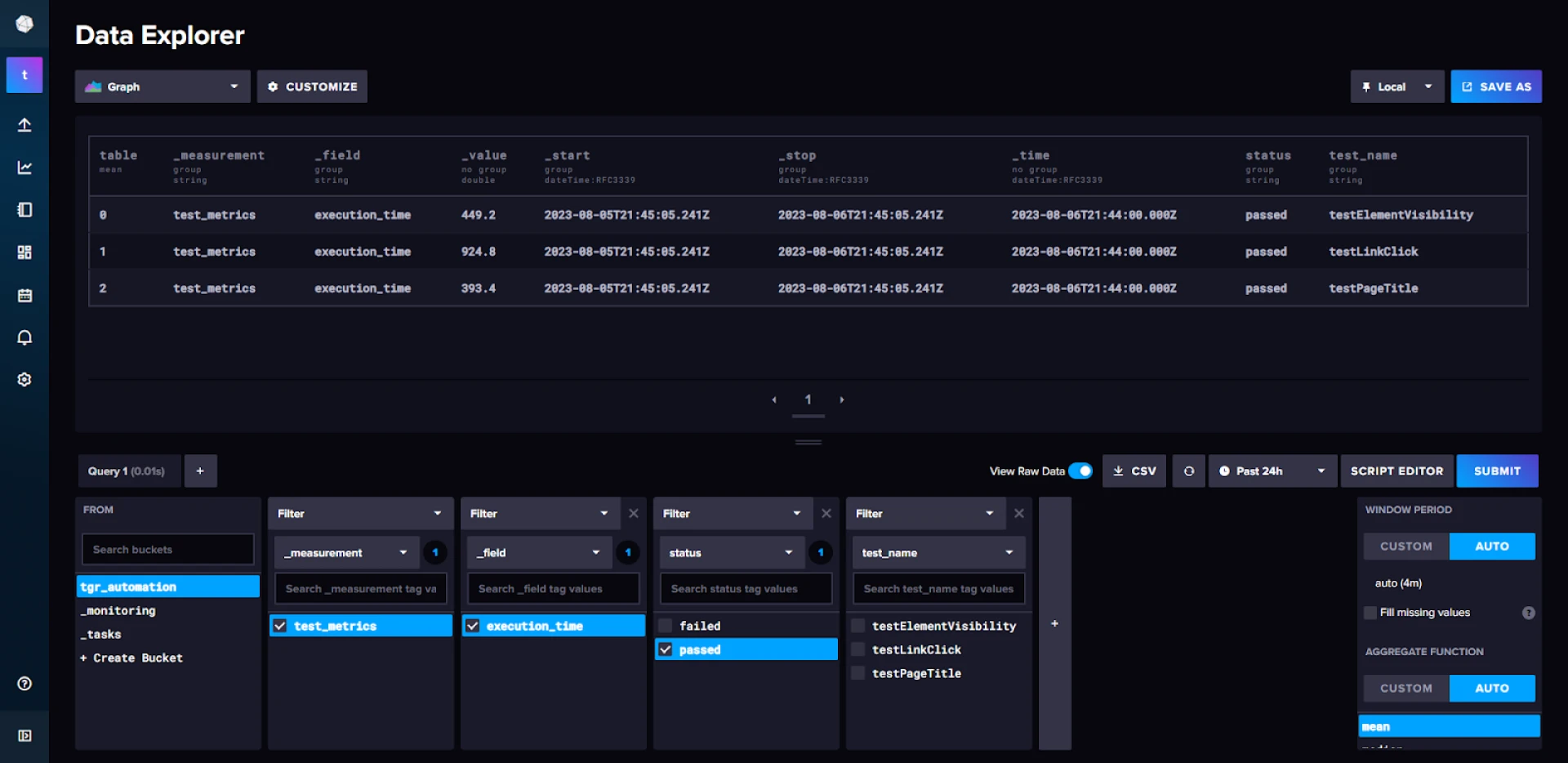Open Tasks calendar icon in sidebar
The width and height of the screenshot is (1568, 763).
pos(24,295)
